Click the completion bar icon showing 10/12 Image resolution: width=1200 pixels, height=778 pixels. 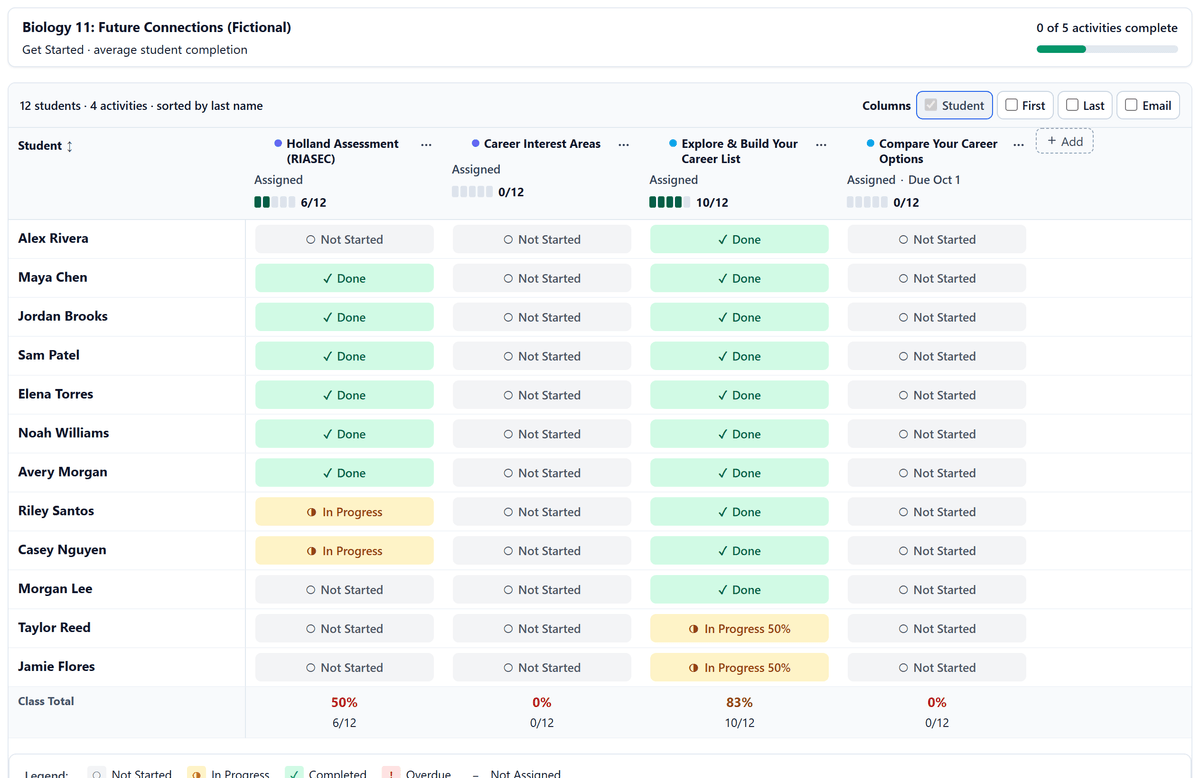(669, 202)
